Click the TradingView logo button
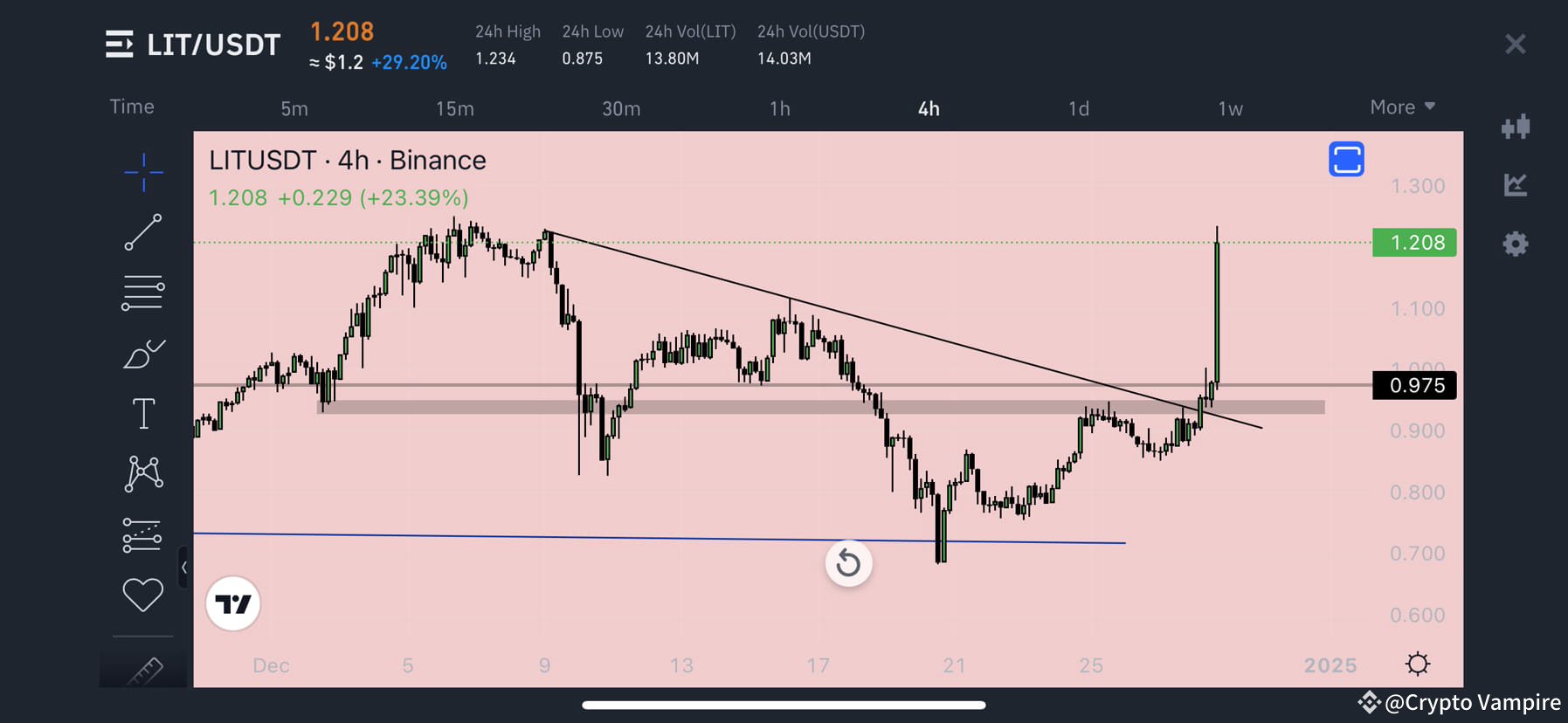1568x723 pixels. [x=232, y=602]
